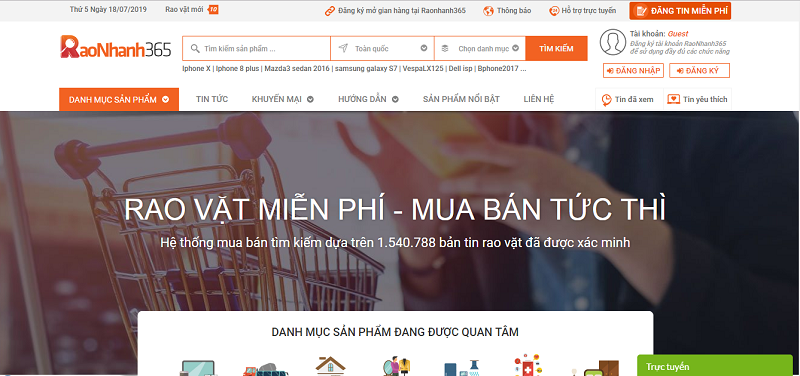Open Tin yêu thích tab
Viewport: 800px width, 376px height.
pos(697,99)
